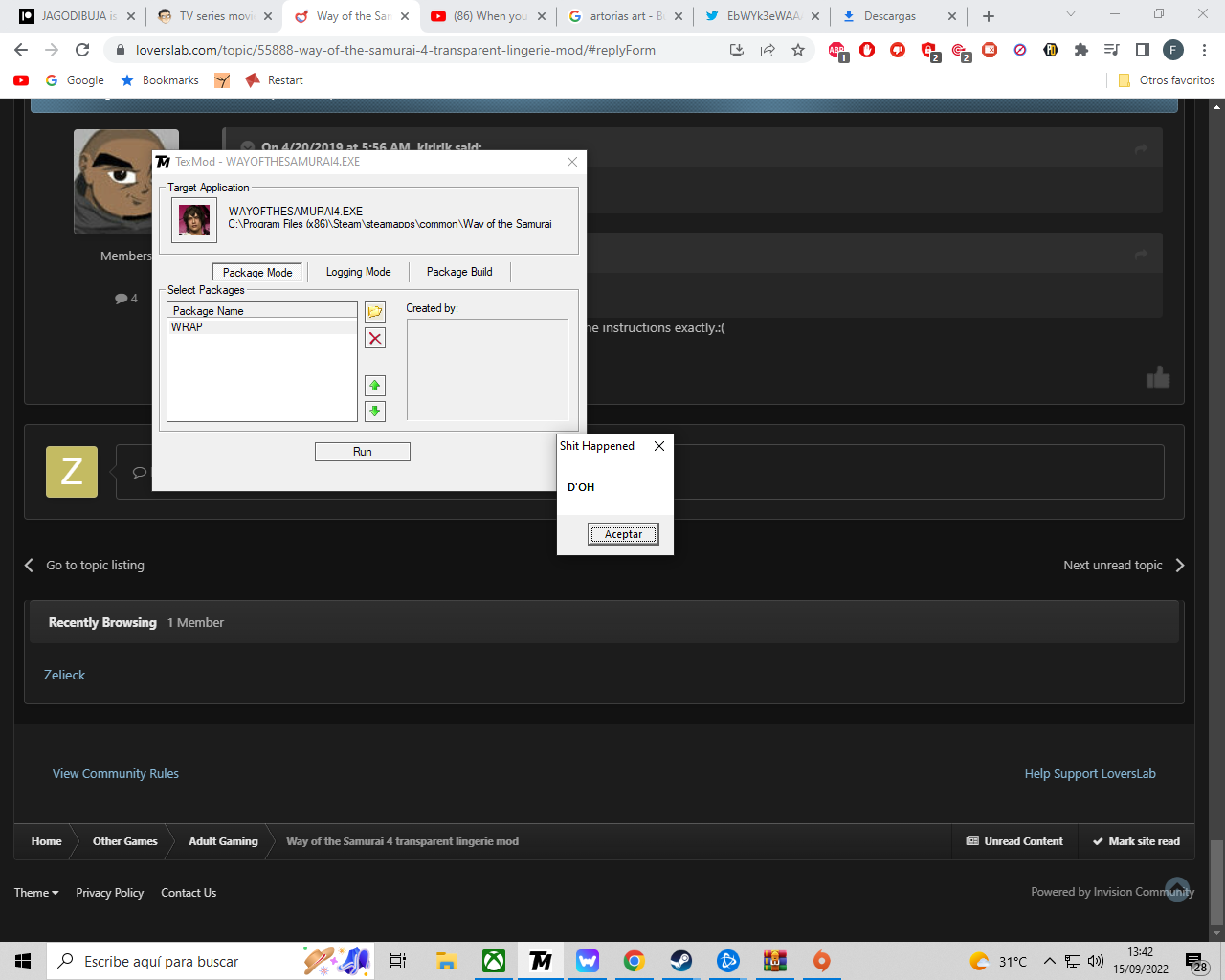Image resolution: width=1225 pixels, height=980 pixels.
Task: Bookmark this page with the star icon
Action: tap(798, 50)
